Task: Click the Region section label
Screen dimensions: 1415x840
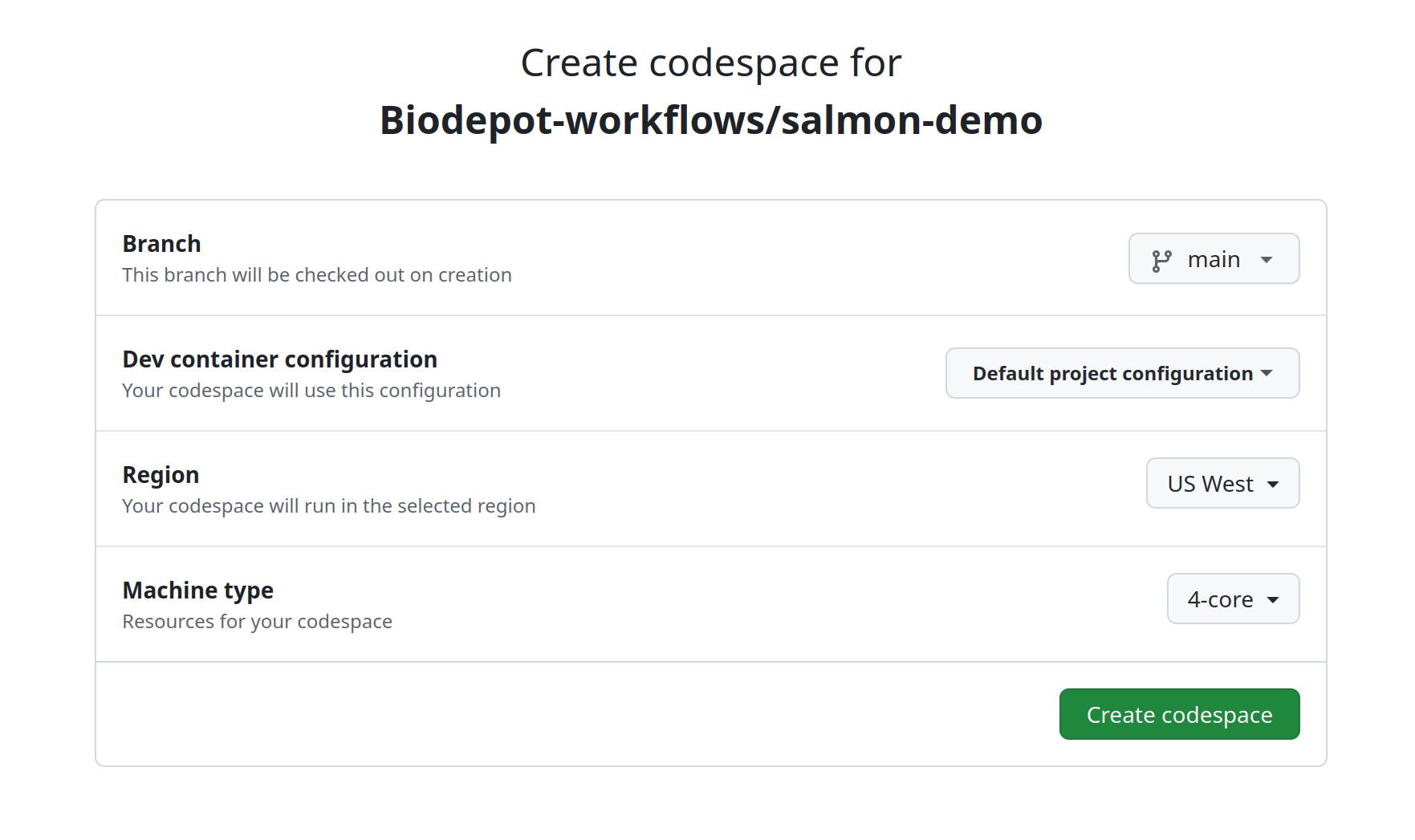Action: (x=161, y=474)
